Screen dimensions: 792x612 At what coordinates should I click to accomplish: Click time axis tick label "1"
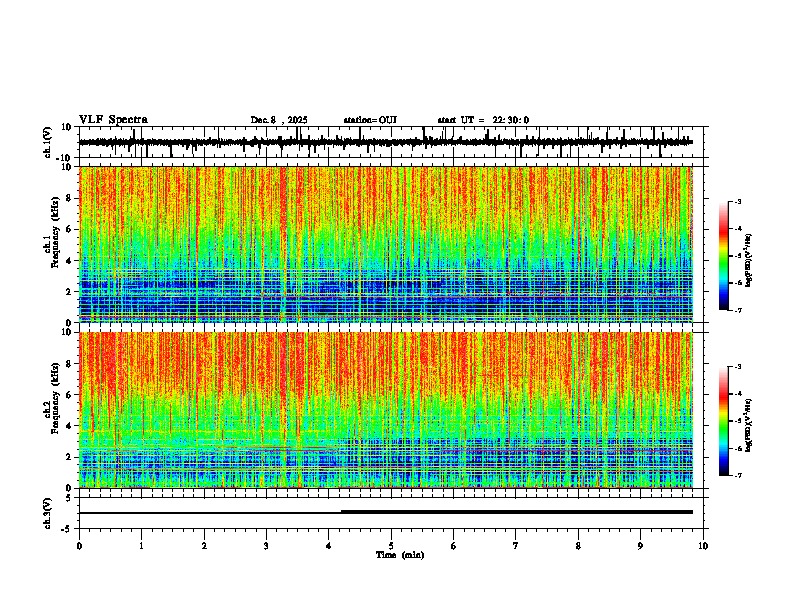[141, 546]
